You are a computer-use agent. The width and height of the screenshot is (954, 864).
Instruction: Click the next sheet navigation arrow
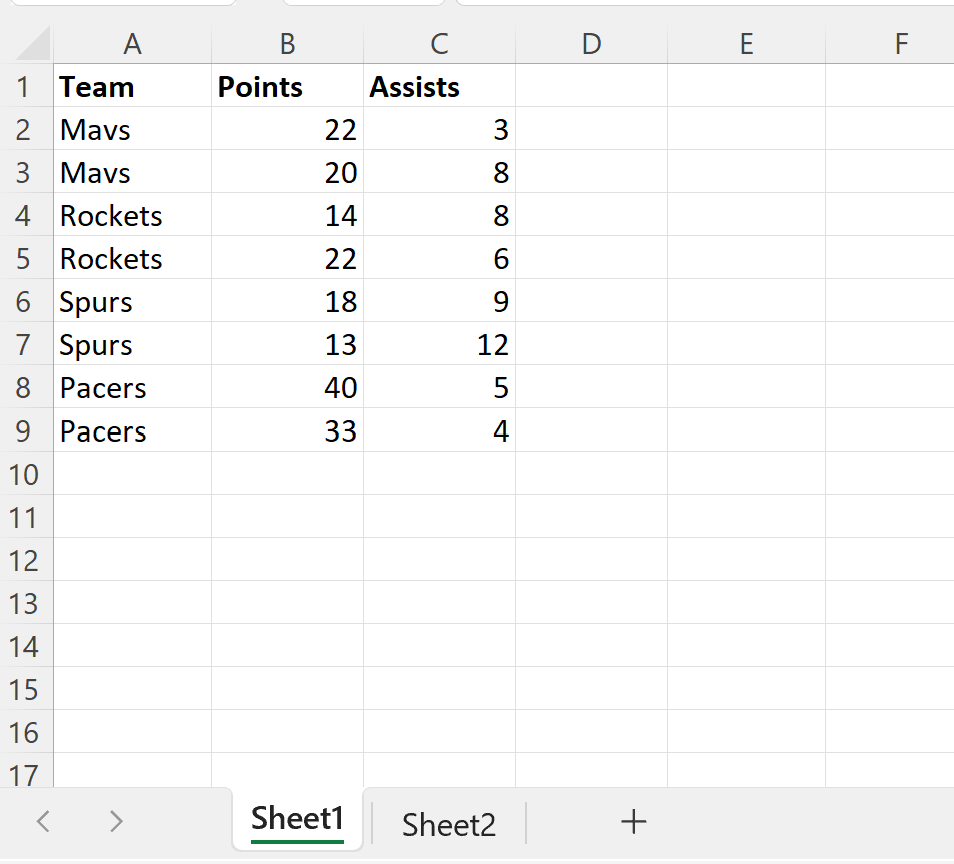(115, 821)
